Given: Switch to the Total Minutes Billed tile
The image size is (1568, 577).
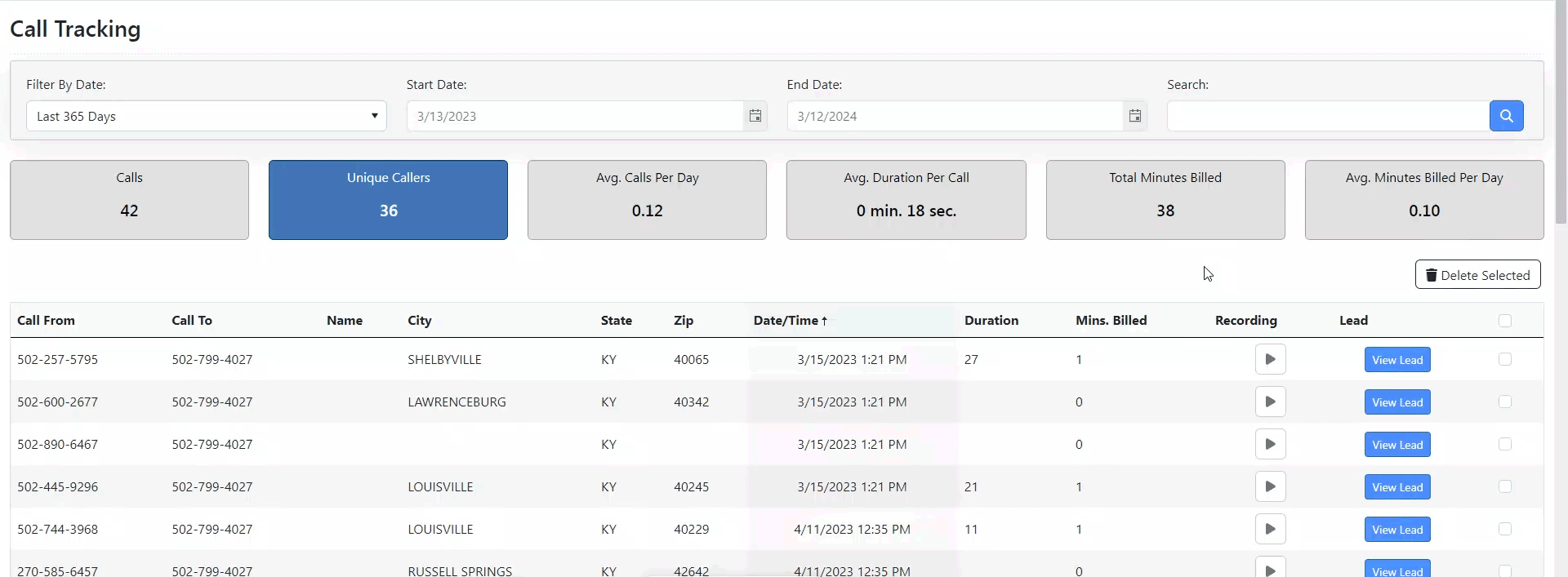Looking at the screenshot, I should point(1165,200).
